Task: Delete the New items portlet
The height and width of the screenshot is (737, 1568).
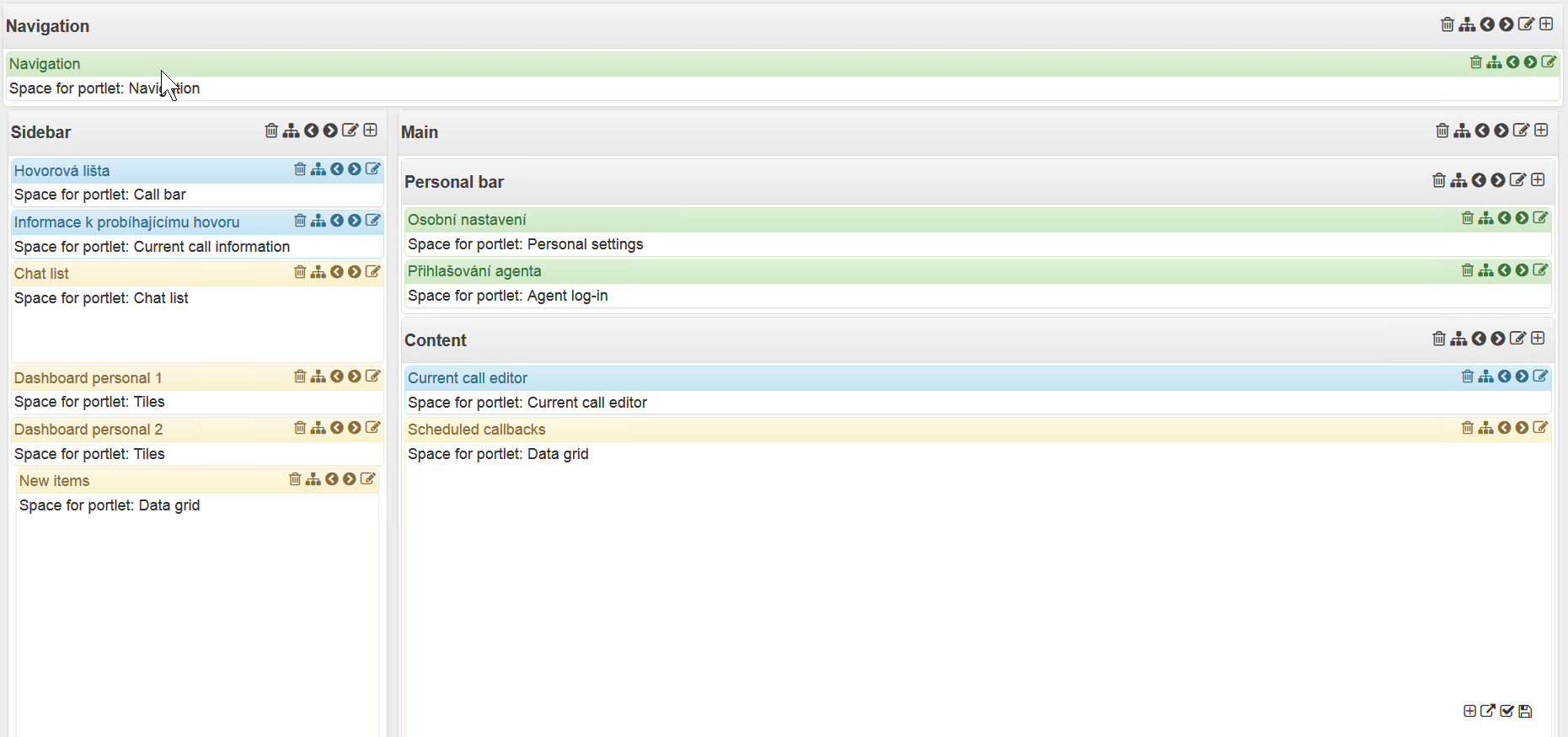Action: click(x=295, y=479)
